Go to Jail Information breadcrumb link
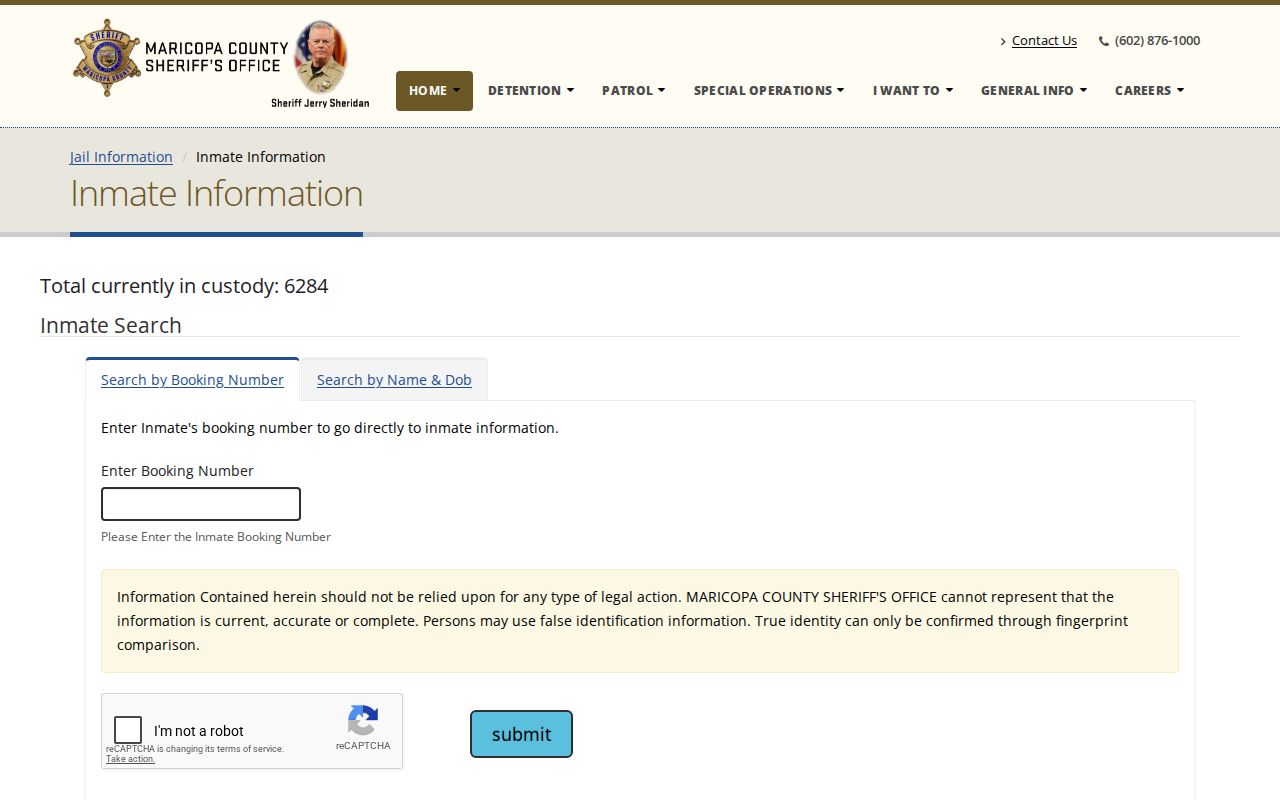Screen dimensions: 1280x800 click(121, 157)
